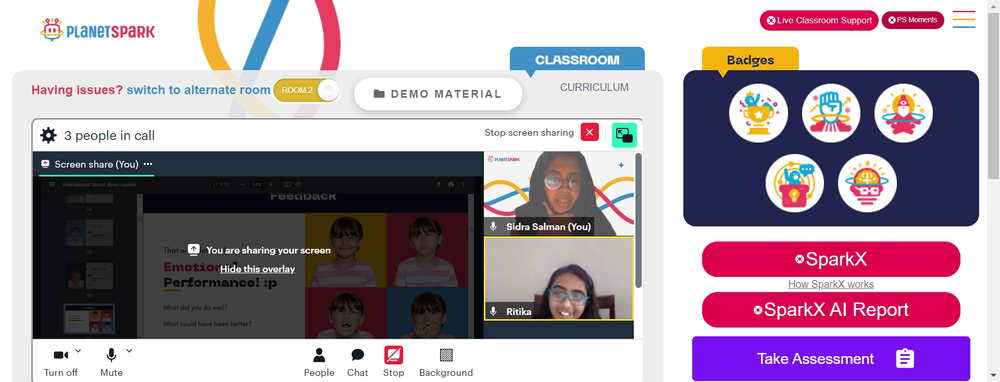Open the Background effects option
Image resolution: width=1000 pixels, height=382 pixels.
(x=446, y=362)
